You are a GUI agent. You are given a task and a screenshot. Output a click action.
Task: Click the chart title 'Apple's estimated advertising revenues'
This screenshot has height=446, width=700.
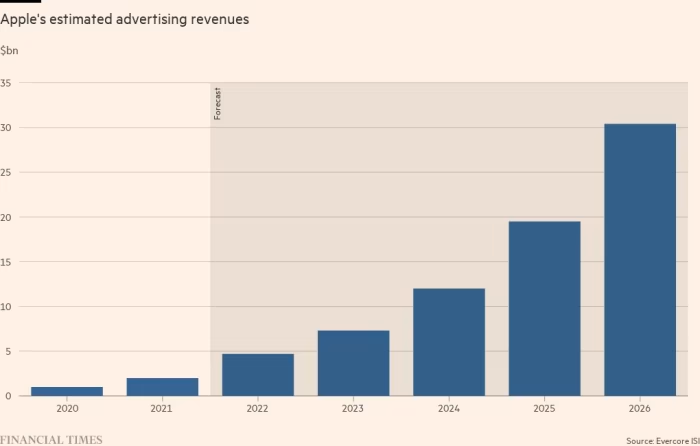tap(125, 19)
